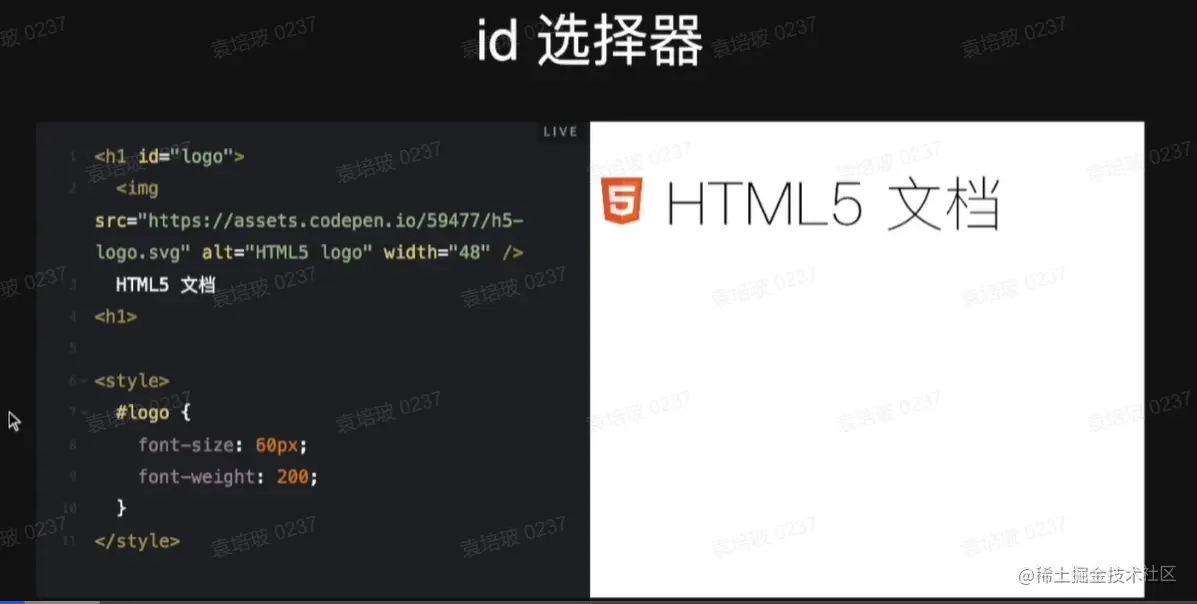The width and height of the screenshot is (1197, 604).
Task: Click the closing </style> tag
Action: point(137,541)
